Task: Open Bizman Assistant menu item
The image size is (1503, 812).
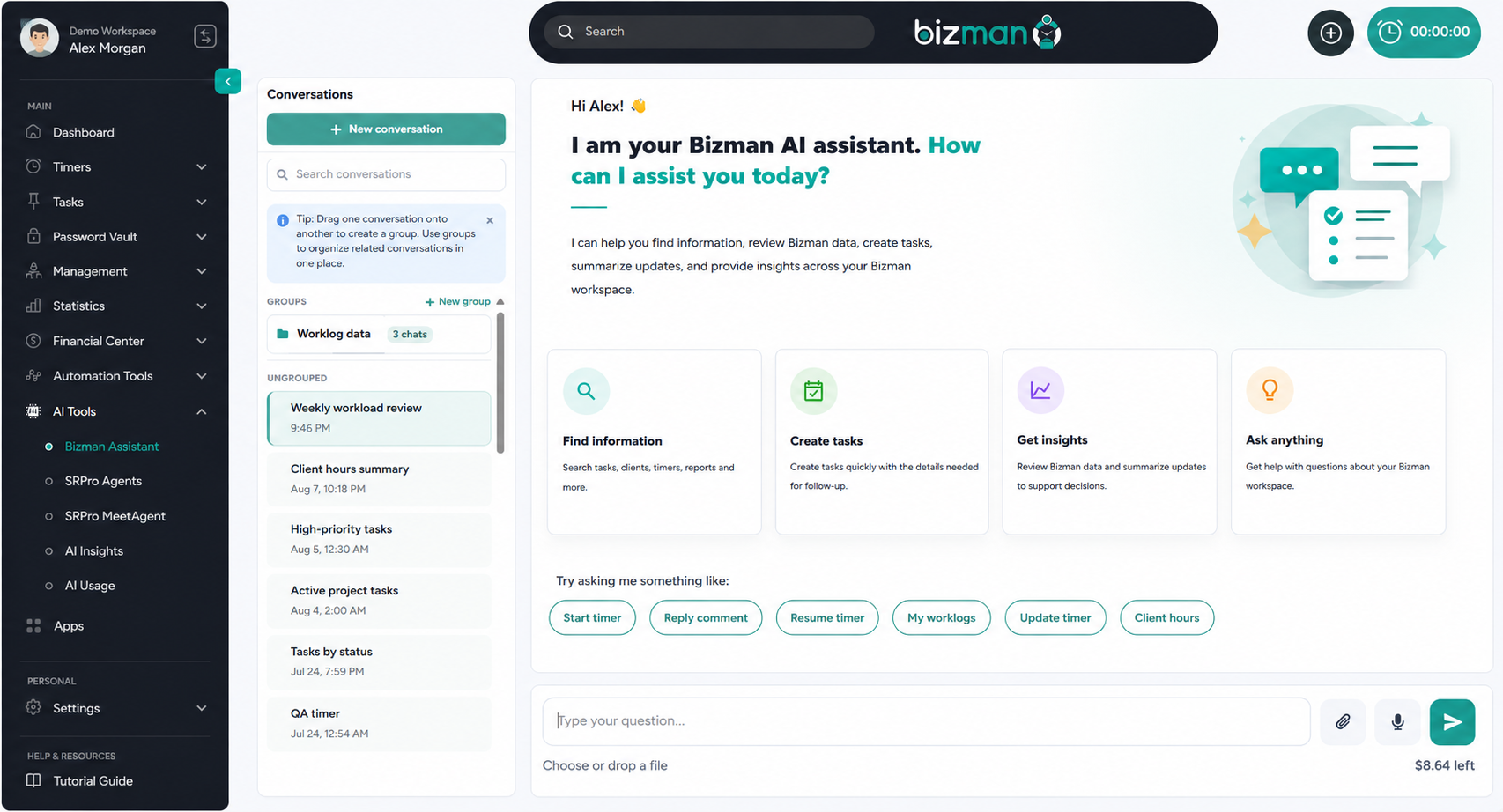Action: (x=112, y=447)
